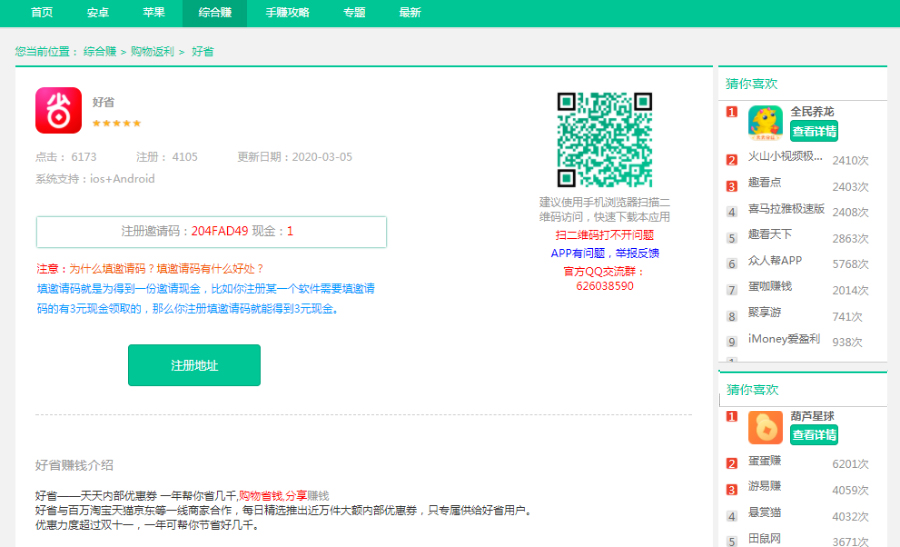Click the 葫芦星球 app icon

(765, 427)
